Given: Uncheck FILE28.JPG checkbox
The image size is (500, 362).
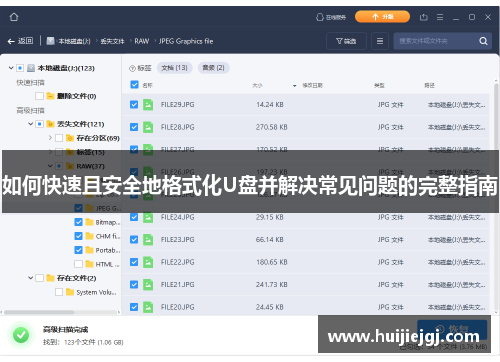Looking at the screenshot, I should (x=134, y=127).
